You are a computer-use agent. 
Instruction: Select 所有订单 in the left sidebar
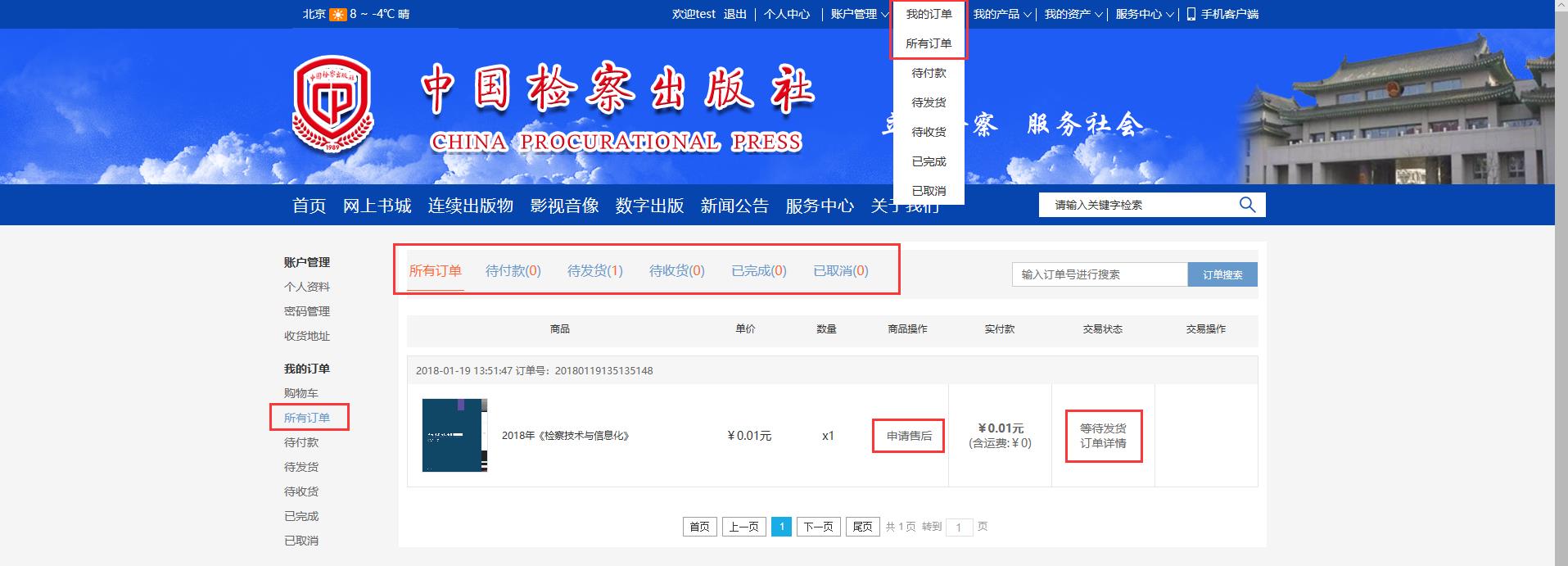click(307, 418)
